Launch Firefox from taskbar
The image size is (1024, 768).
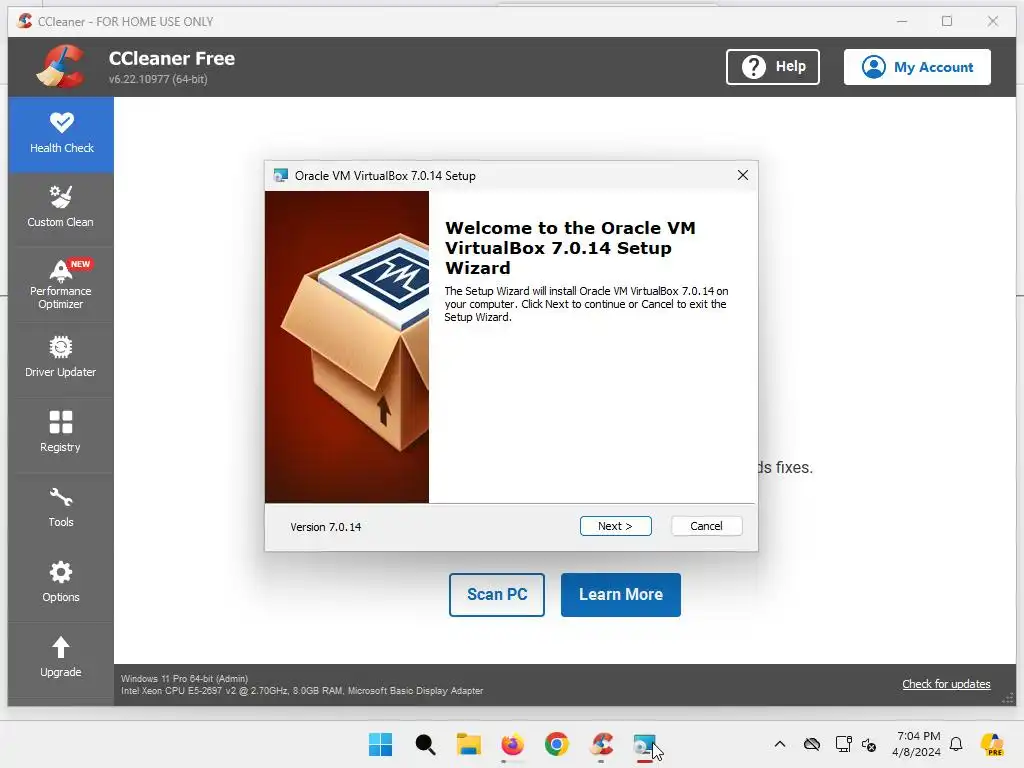[513, 744]
